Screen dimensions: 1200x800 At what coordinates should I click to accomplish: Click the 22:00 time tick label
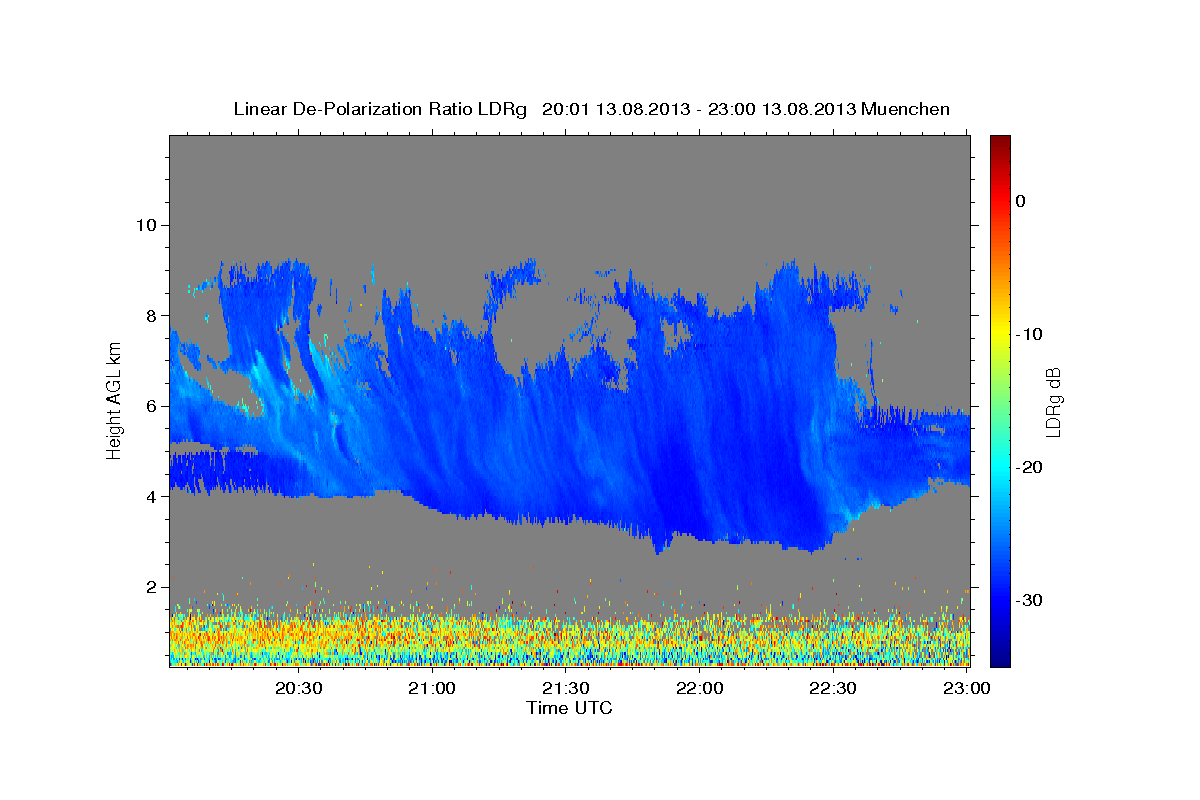(700, 688)
